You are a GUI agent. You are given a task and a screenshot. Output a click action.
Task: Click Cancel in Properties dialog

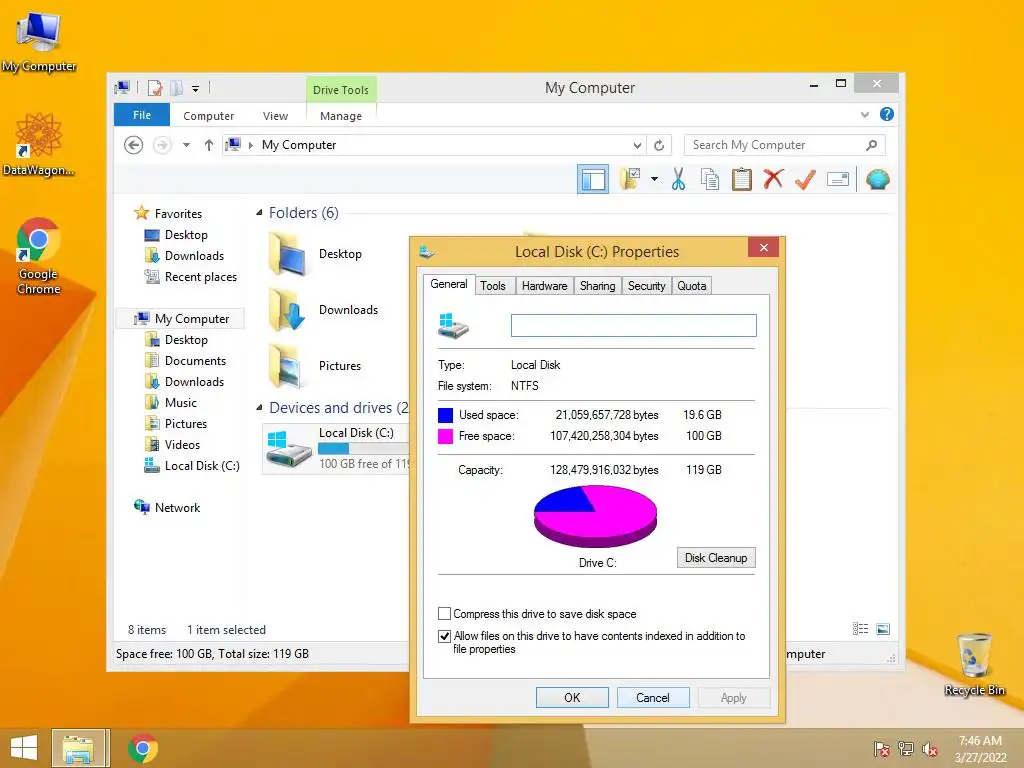click(x=652, y=697)
